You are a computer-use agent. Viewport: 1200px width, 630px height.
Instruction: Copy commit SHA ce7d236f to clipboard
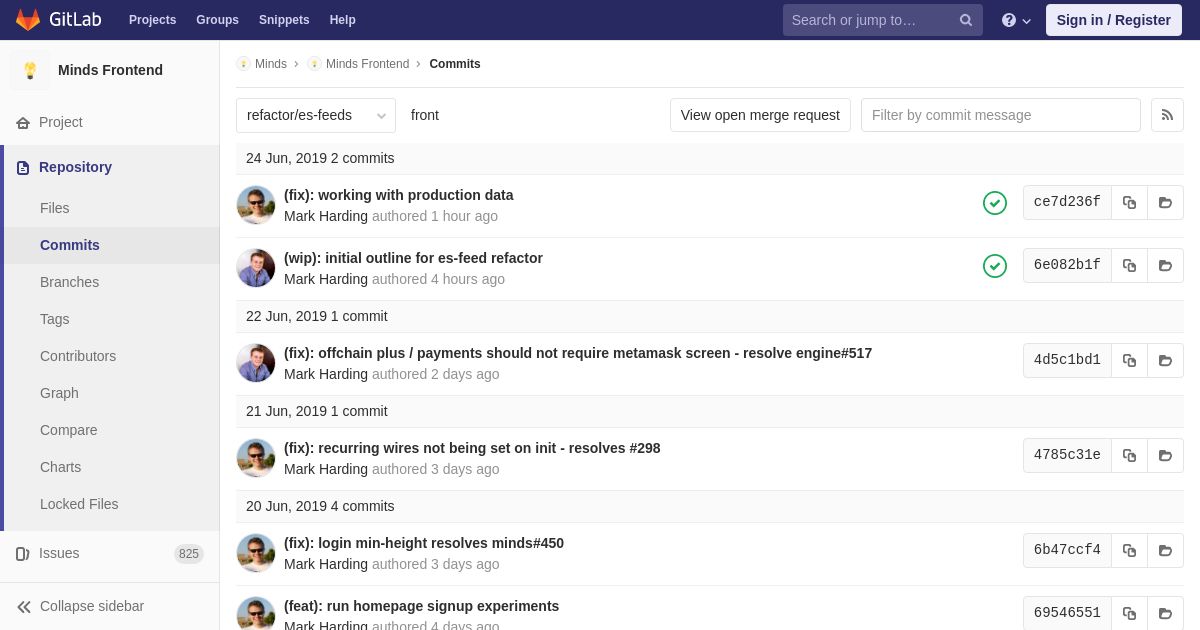1129,202
